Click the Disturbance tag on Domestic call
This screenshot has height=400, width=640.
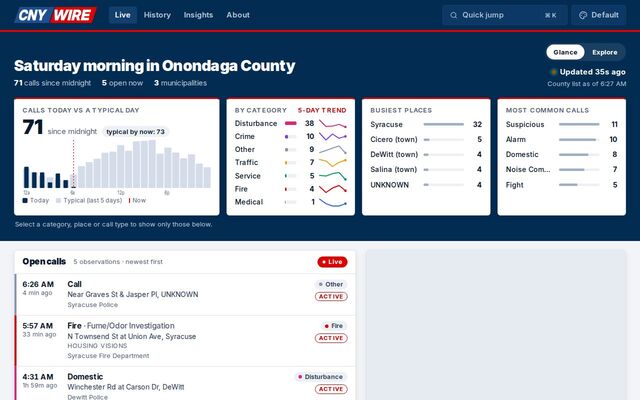pyautogui.click(x=321, y=377)
